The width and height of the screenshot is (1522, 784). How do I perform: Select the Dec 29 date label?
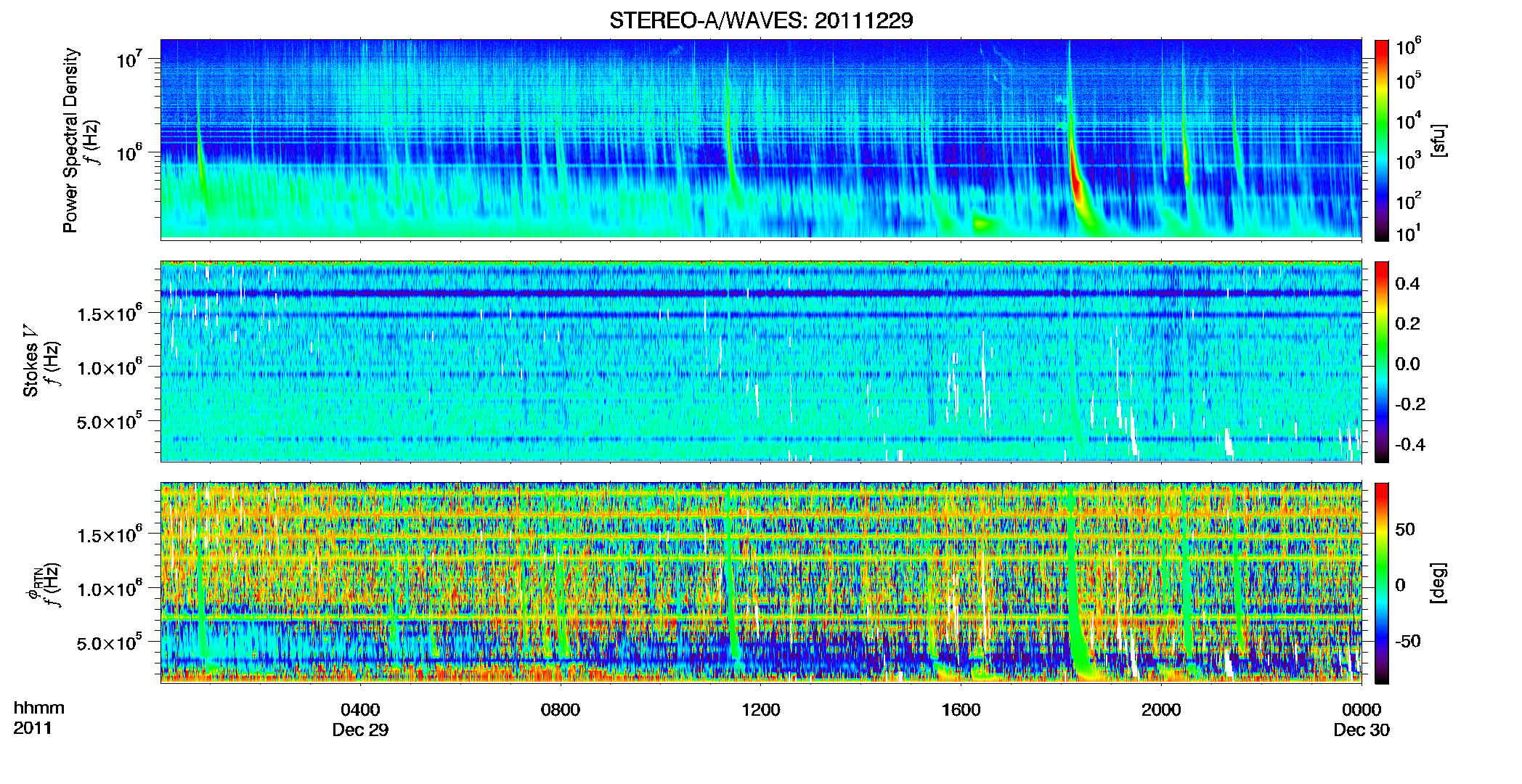pyautogui.click(x=360, y=730)
